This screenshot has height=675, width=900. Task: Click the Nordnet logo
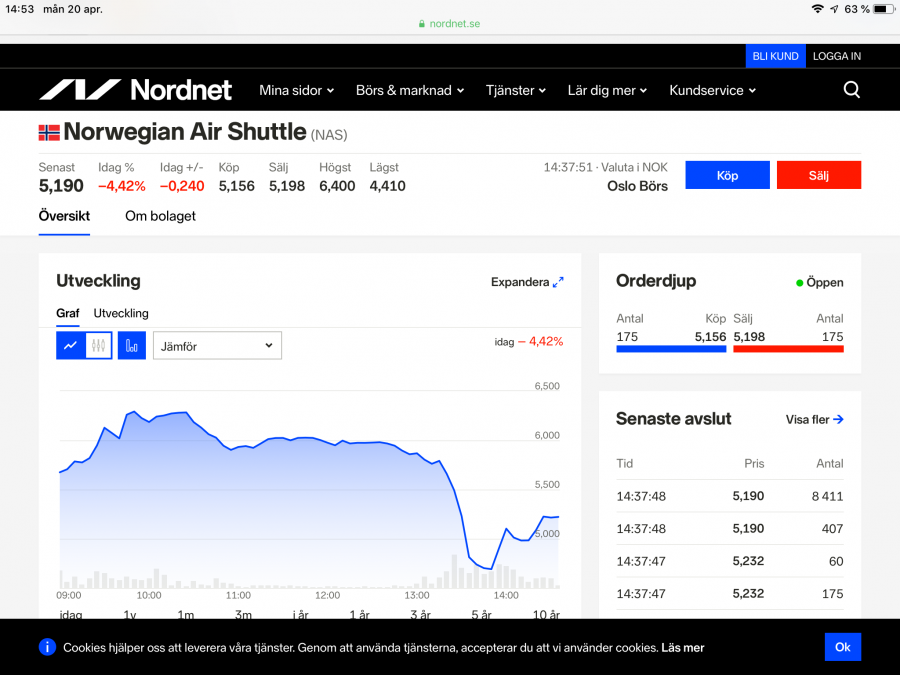coord(135,90)
